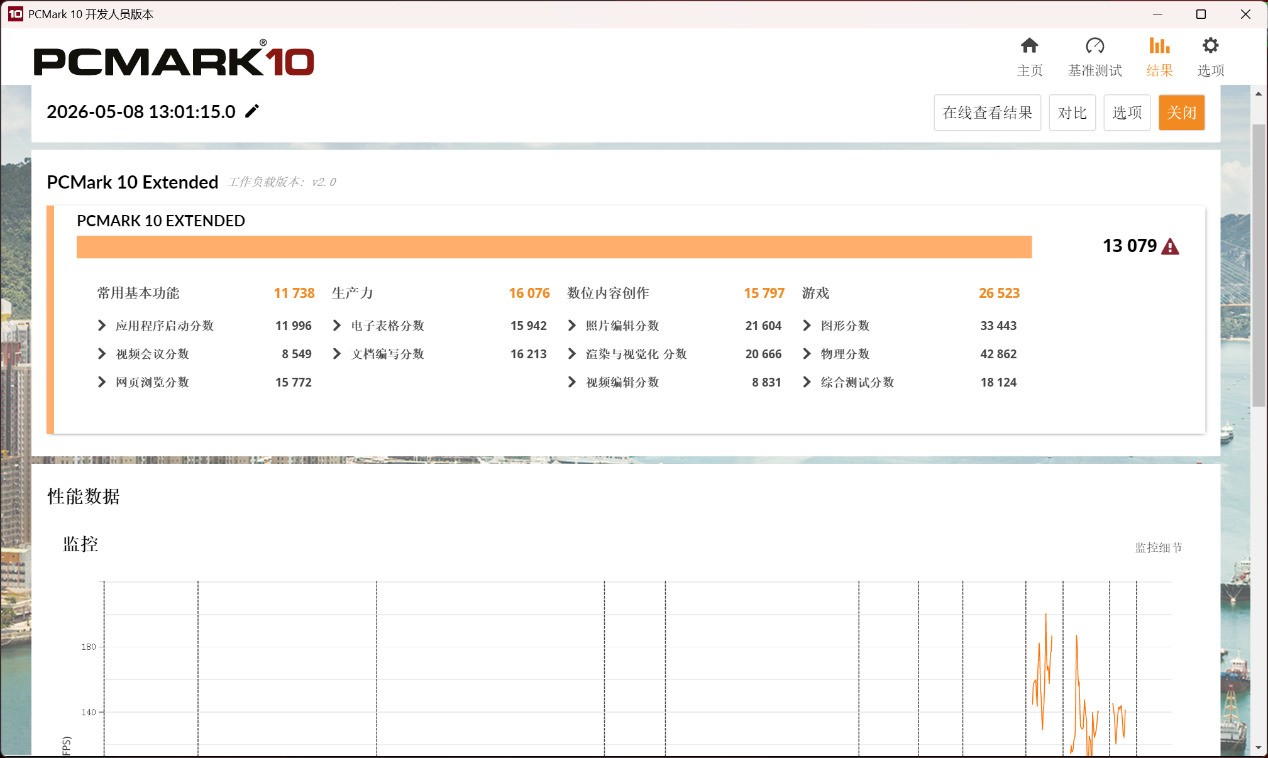Click the scrollbar down arrow
Screen dimensions: 1268x758
tap(1259, 747)
